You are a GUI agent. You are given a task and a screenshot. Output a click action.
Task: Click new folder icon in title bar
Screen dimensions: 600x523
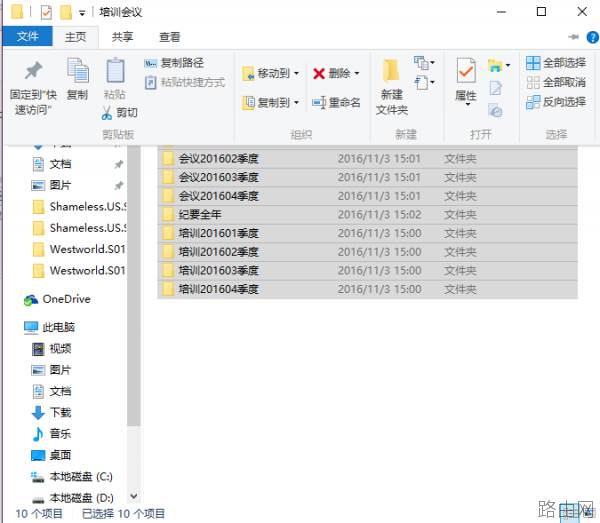[x=65, y=12]
